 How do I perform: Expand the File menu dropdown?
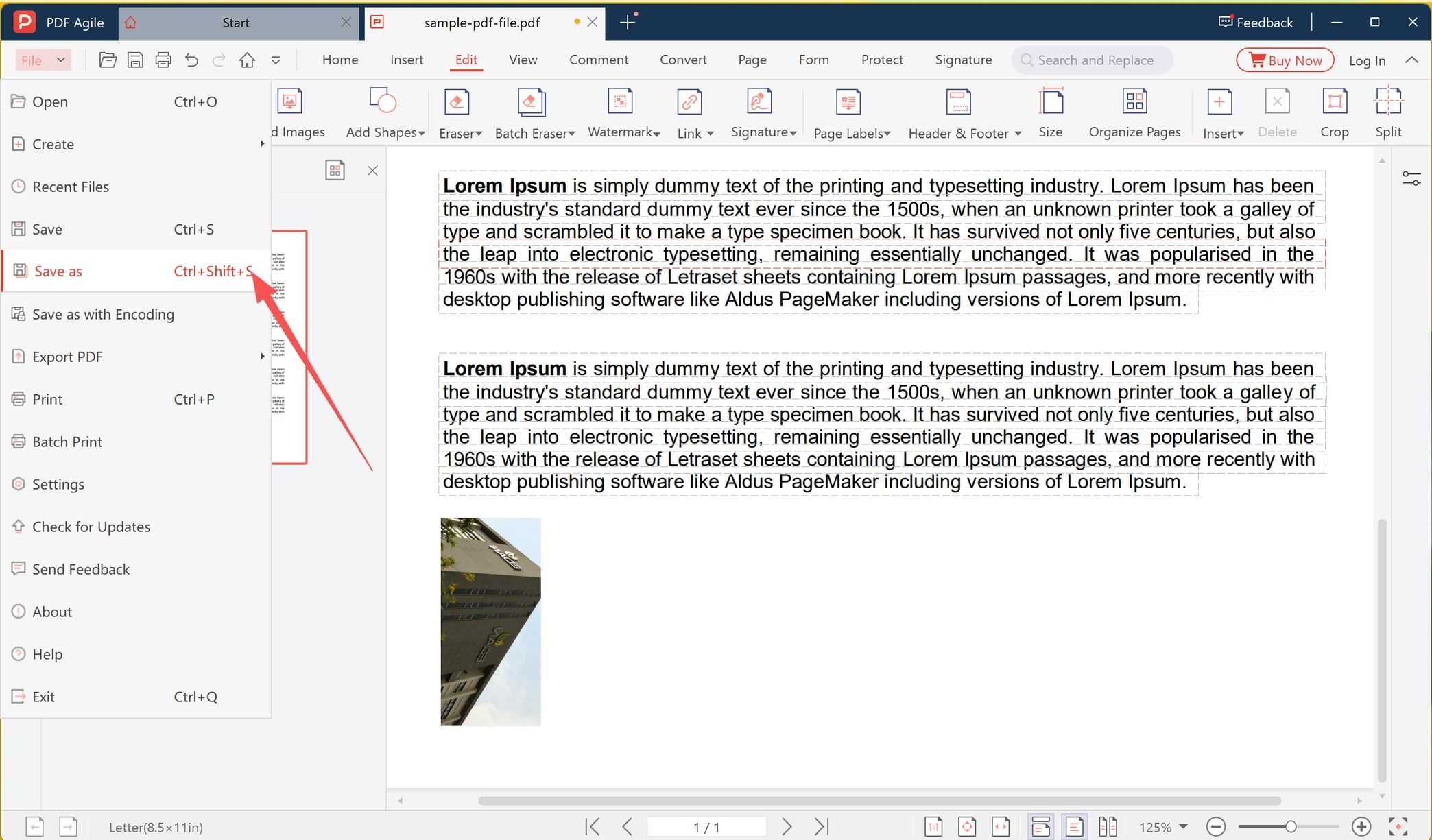tap(43, 60)
